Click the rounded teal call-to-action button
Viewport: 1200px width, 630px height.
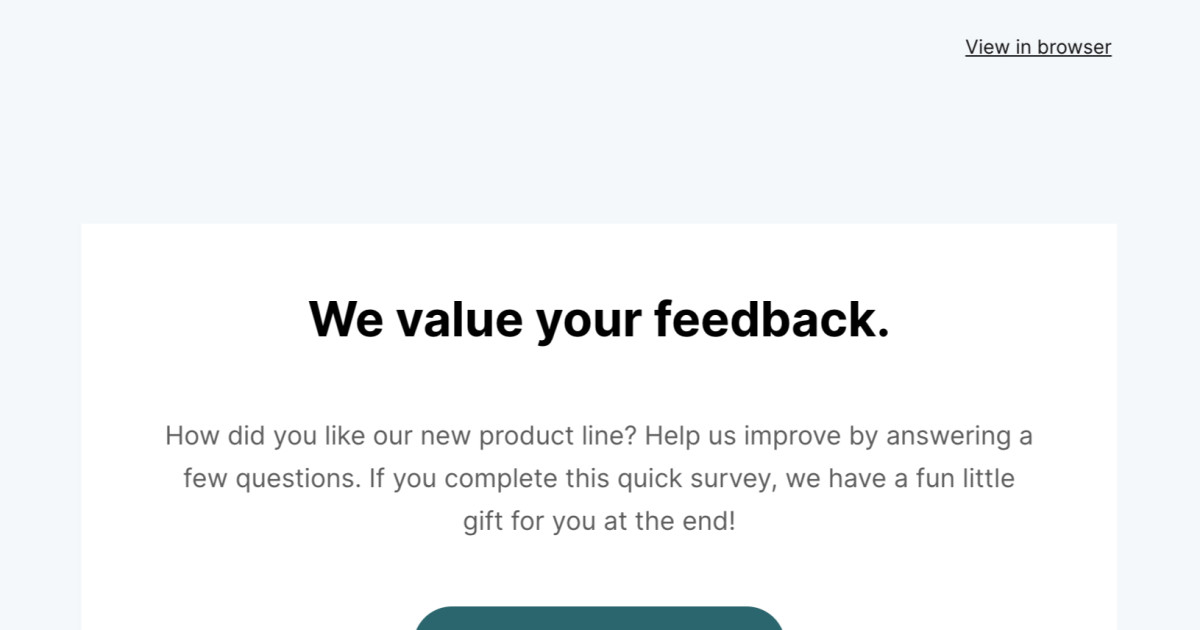pos(600,622)
